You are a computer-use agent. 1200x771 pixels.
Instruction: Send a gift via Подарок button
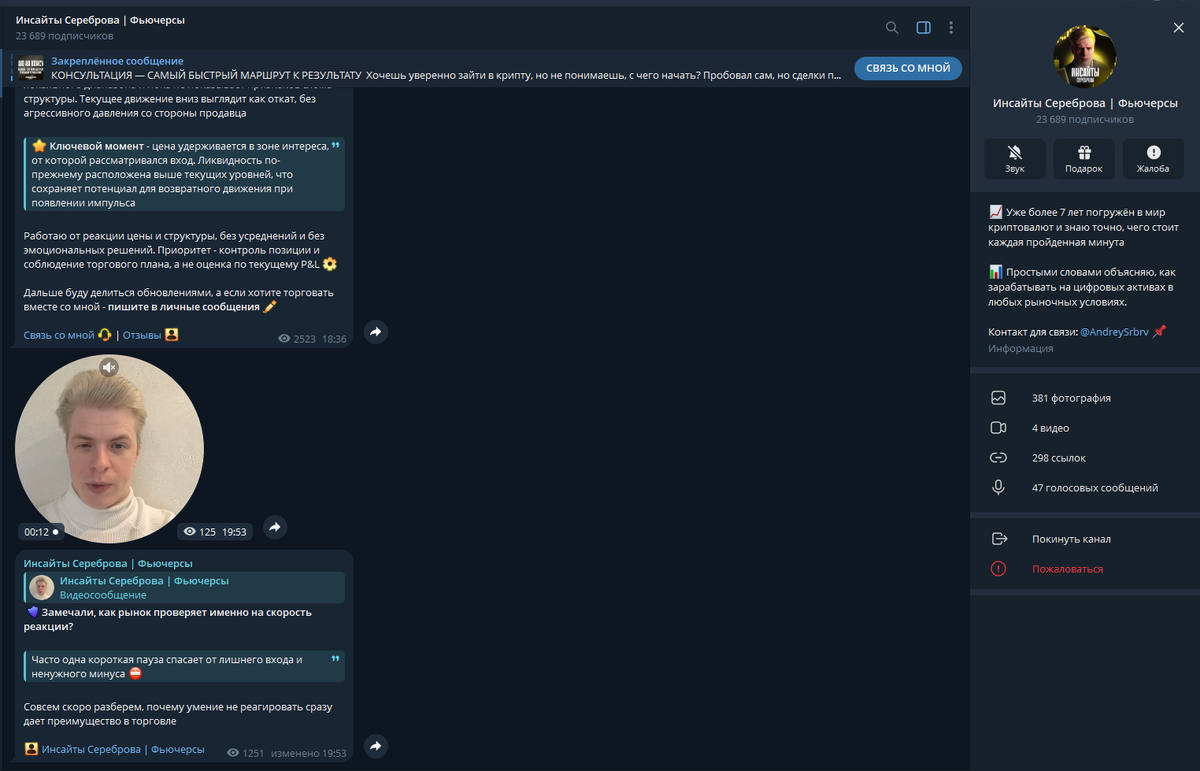(x=1084, y=159)
